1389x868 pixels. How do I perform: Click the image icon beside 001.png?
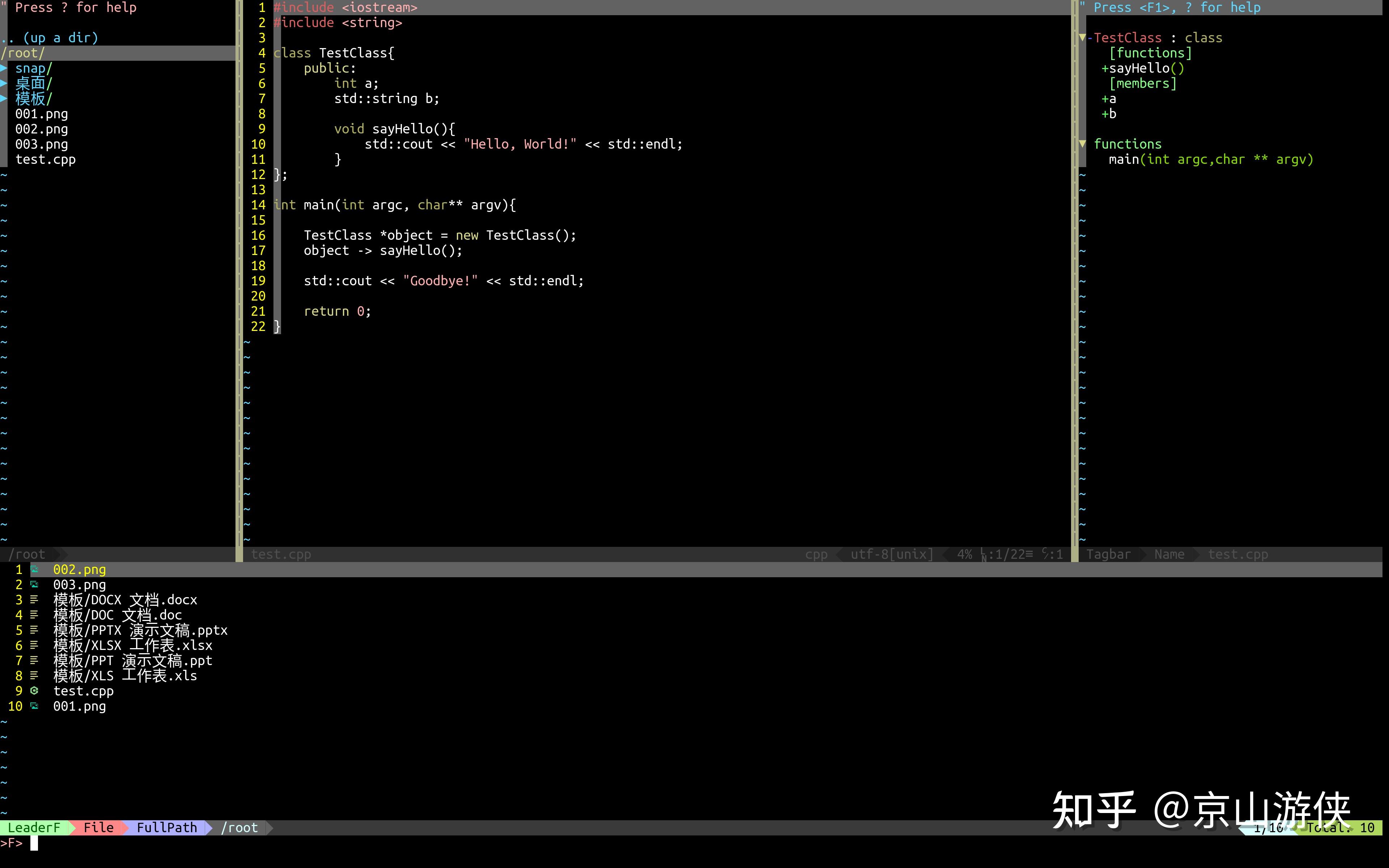click(x=35, y=706)
